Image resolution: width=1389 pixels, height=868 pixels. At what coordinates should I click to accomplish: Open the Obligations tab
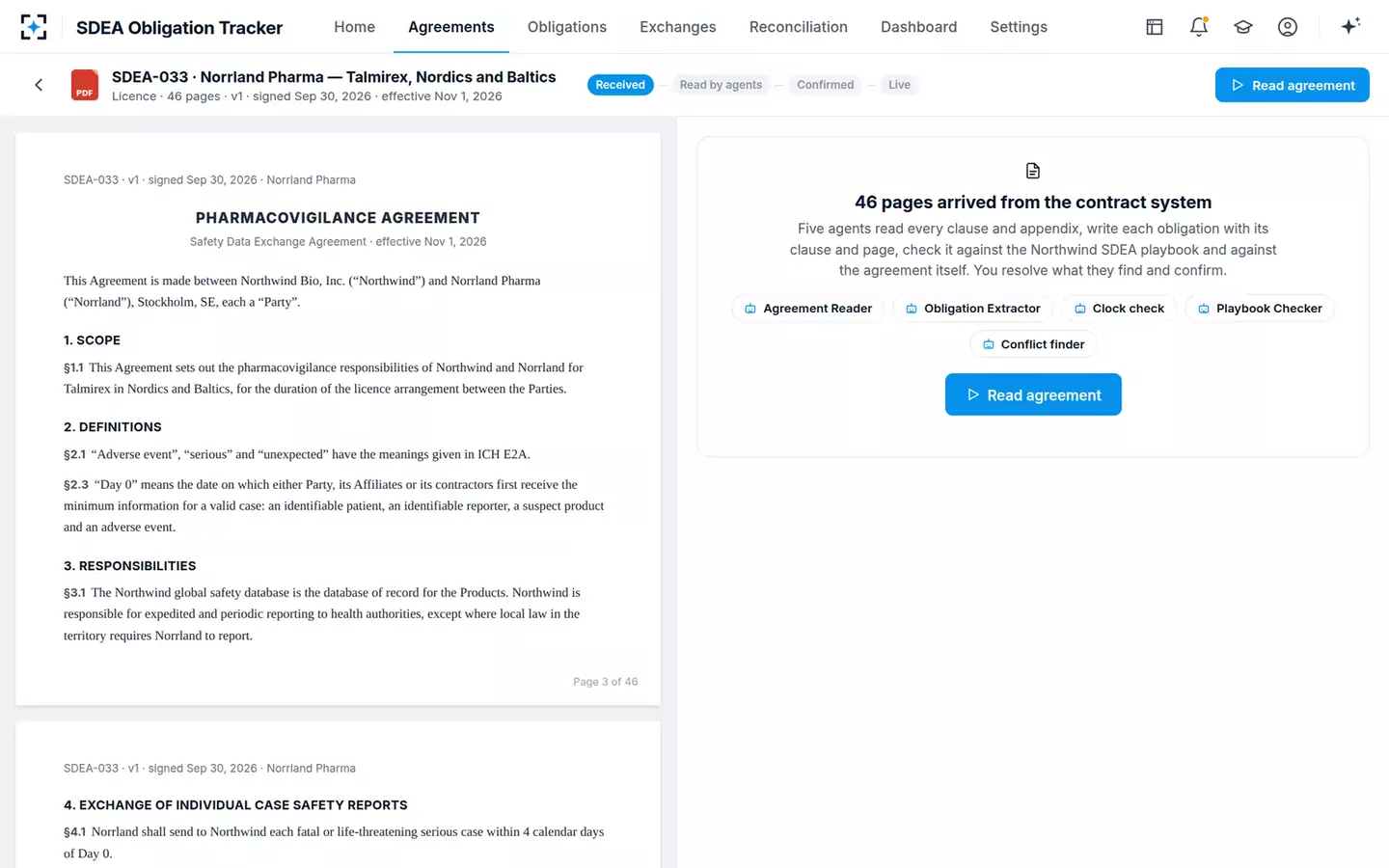[x=567, y=27]
